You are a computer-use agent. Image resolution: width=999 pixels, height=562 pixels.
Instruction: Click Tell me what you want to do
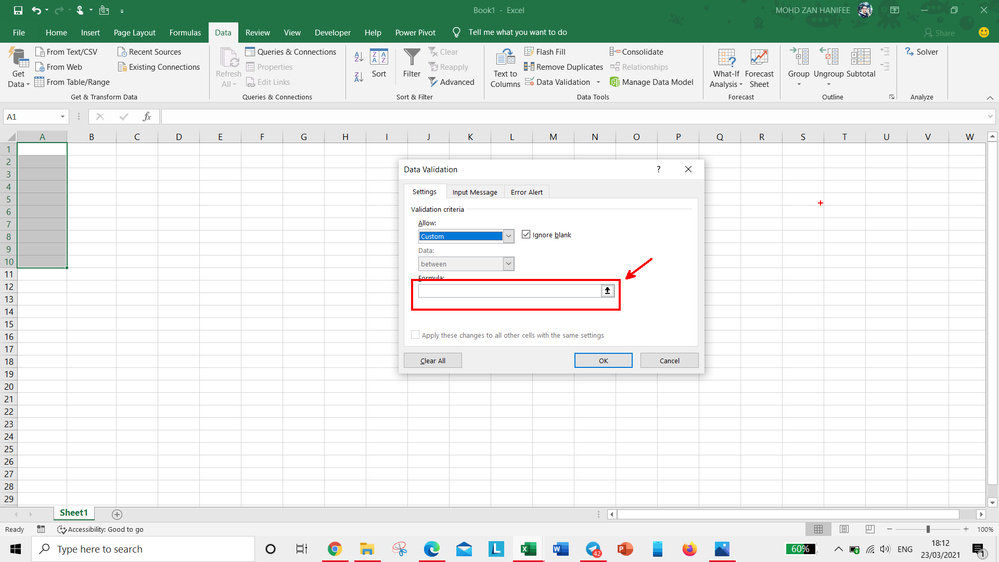pyautogui.click(x=517, y=32)
